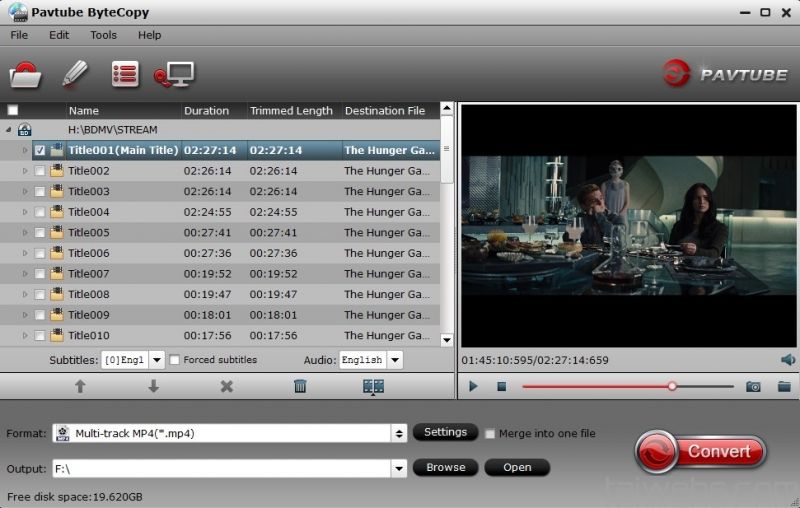Take a snapshot with camera icon
This screenshot has width=800, height=508.
click(753, 387)
